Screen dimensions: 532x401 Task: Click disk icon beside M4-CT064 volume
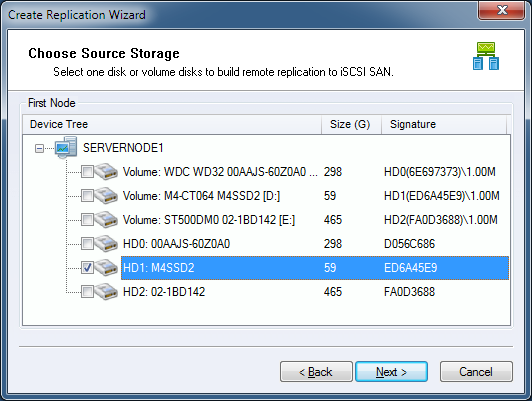click(106, 196)
